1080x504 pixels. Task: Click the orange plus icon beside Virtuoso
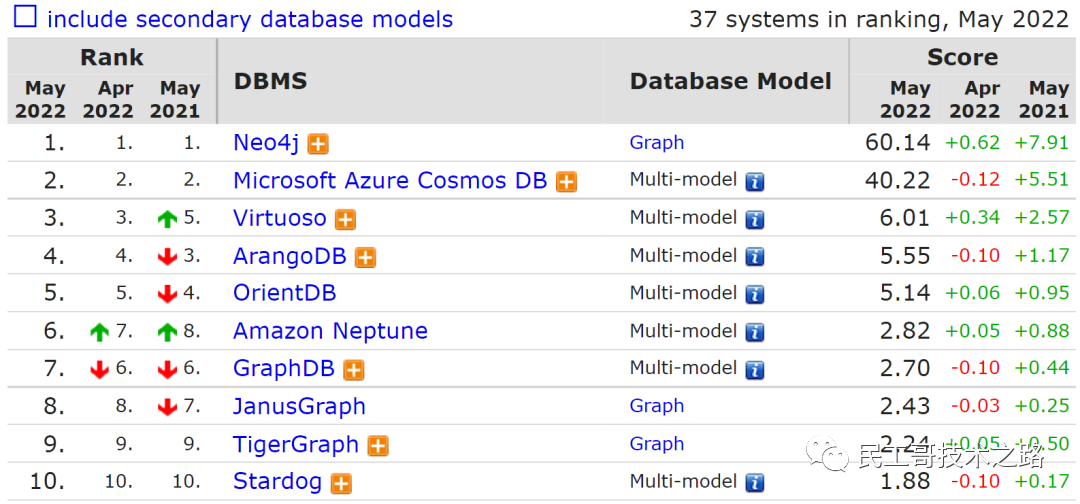tap(345, 220)
